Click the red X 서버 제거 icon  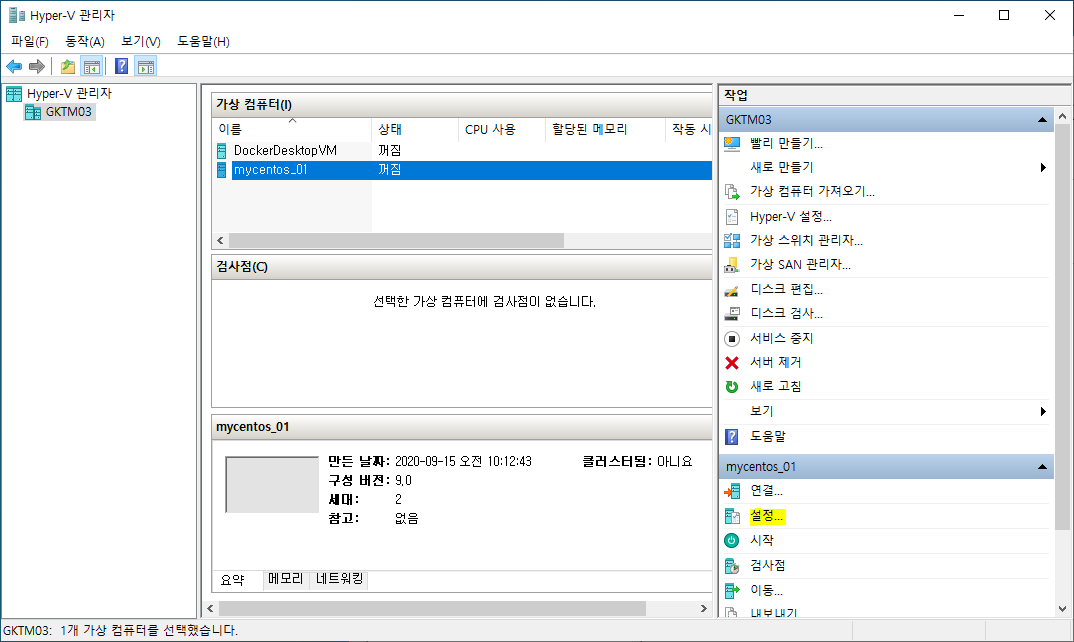732,362
